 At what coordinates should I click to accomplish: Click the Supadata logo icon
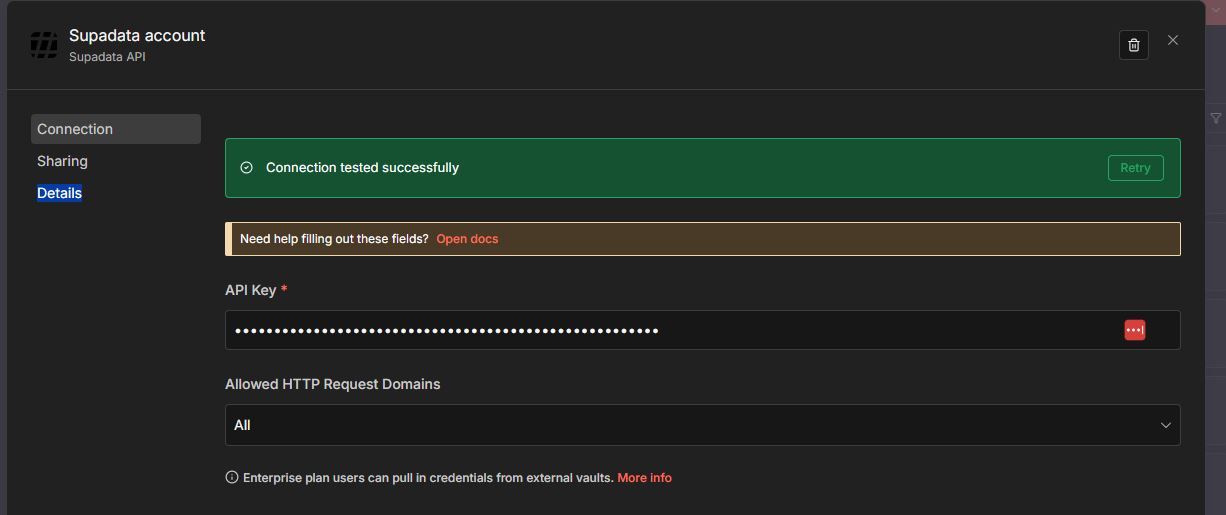[x=44, y=45]
